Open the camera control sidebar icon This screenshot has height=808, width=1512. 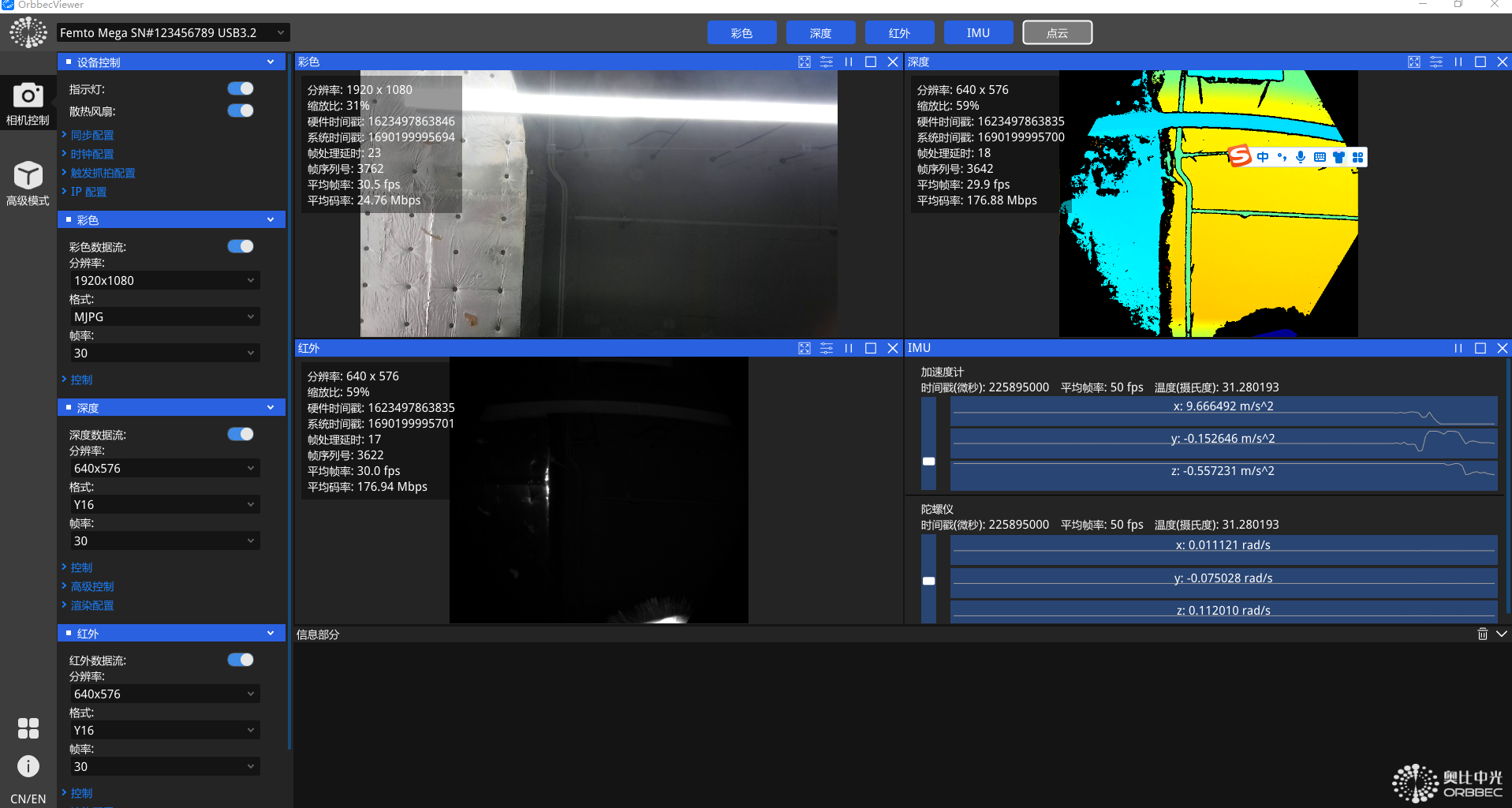[28, 103]
